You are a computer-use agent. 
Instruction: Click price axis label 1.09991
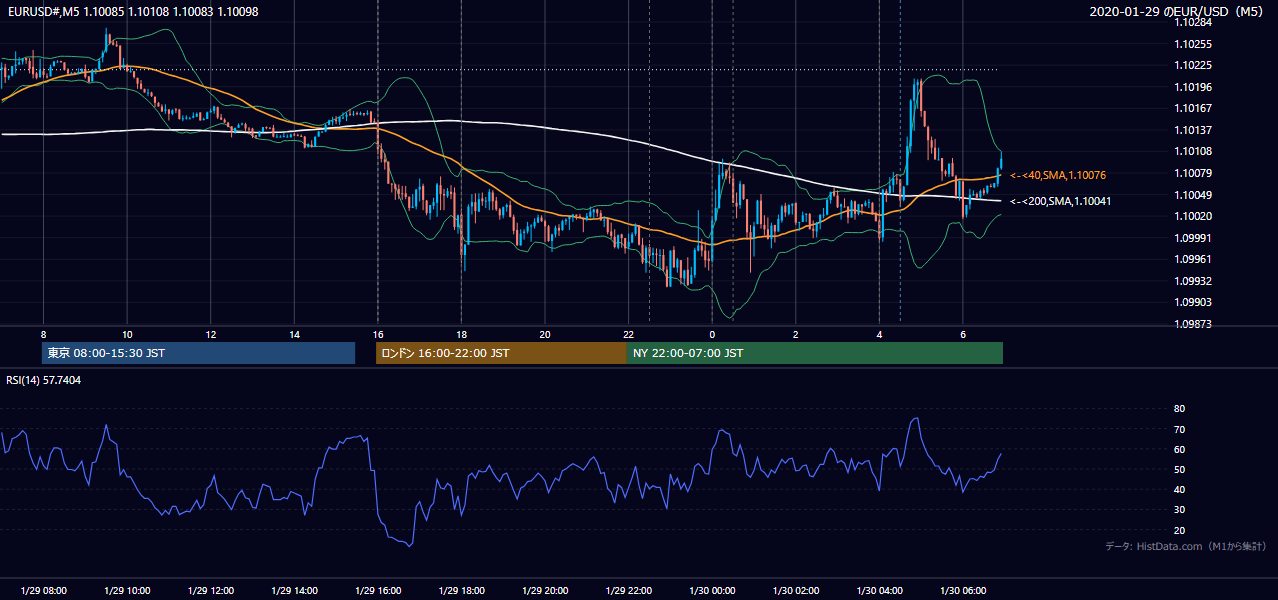click(1194, 238)
